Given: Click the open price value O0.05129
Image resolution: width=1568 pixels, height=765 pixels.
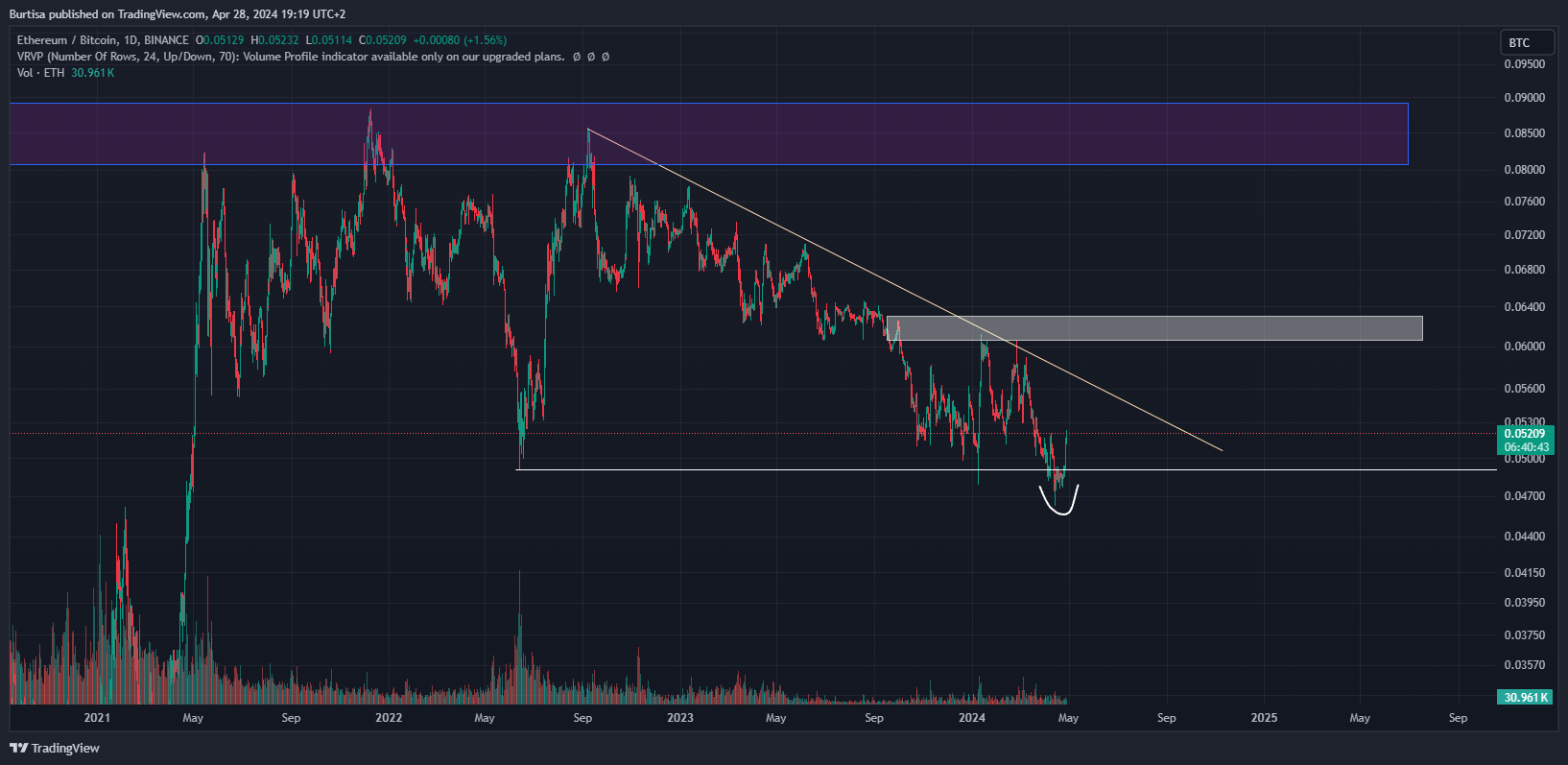Looking at the screenshot, I should click(x=220, y=40).
